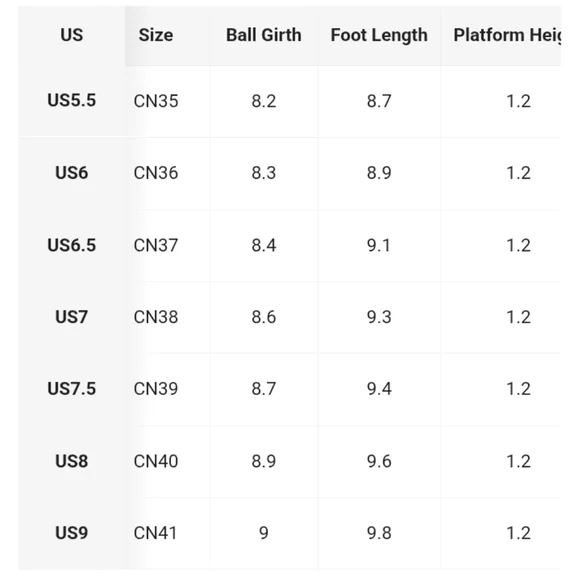Click foot length value 9.1
The width and height of the screenshot is (578, 580).
point(379,245)
